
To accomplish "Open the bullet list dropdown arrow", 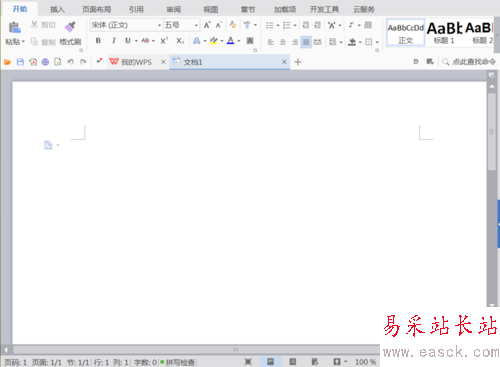I will pyautogui.click(x=278, y=25).
